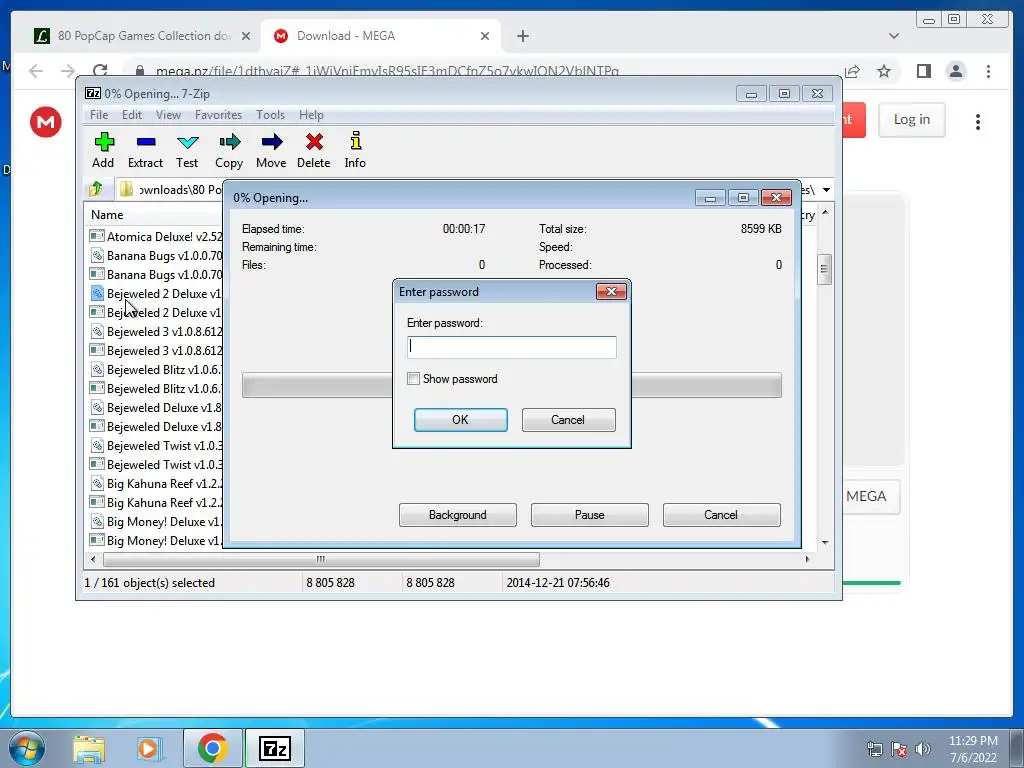Click the Info toolbar icon

(355, 140)
